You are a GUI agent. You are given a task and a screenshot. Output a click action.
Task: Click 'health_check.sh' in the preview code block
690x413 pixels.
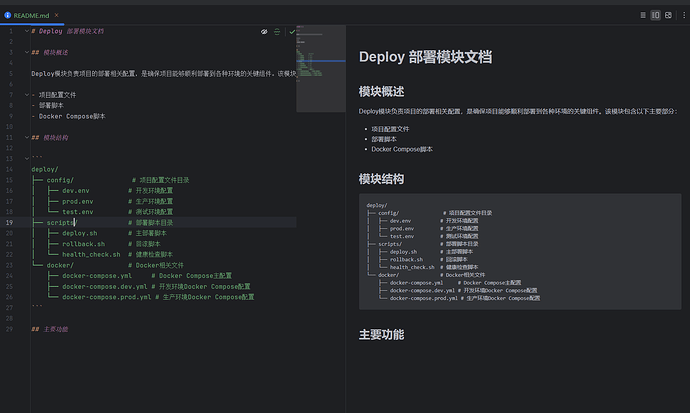[412, 267]
